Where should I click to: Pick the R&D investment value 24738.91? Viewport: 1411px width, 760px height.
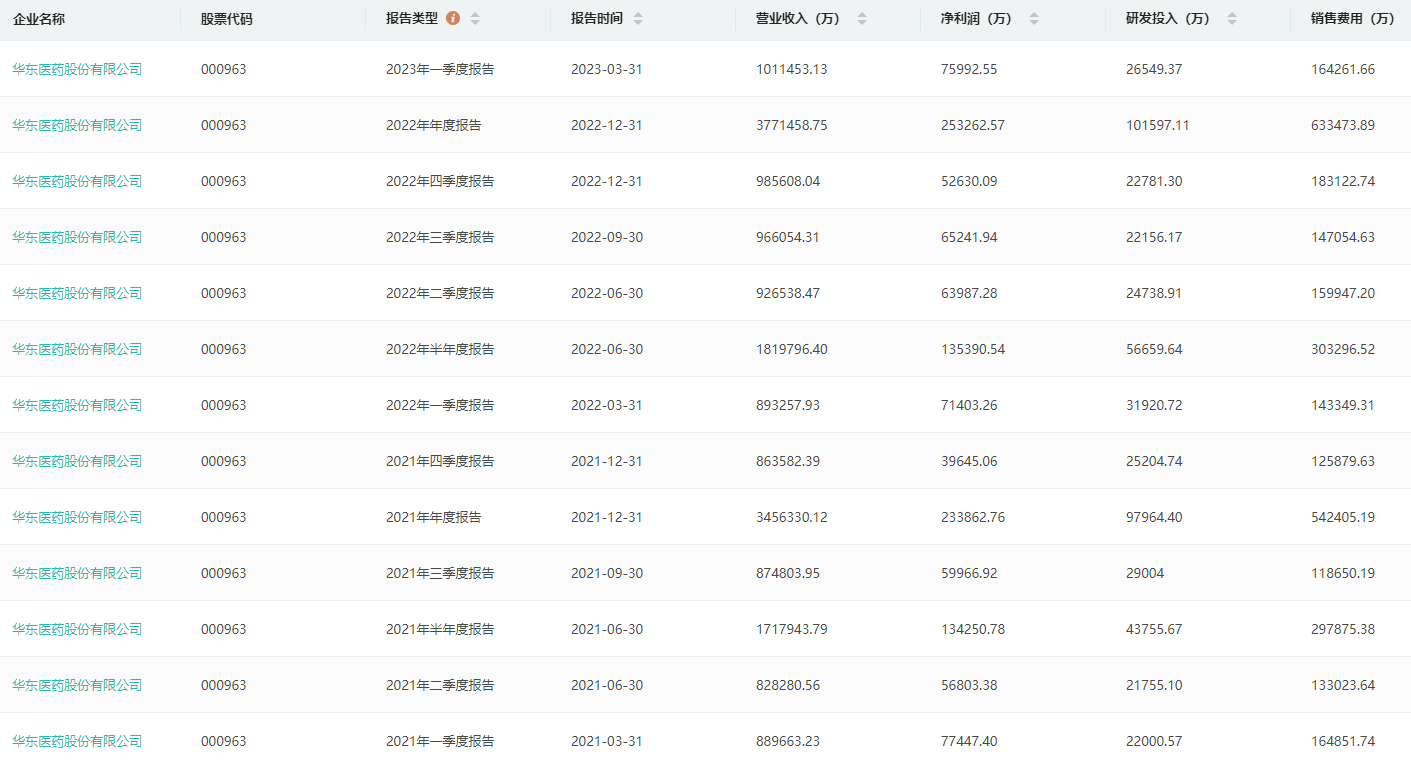click(x=1154, y=293)
